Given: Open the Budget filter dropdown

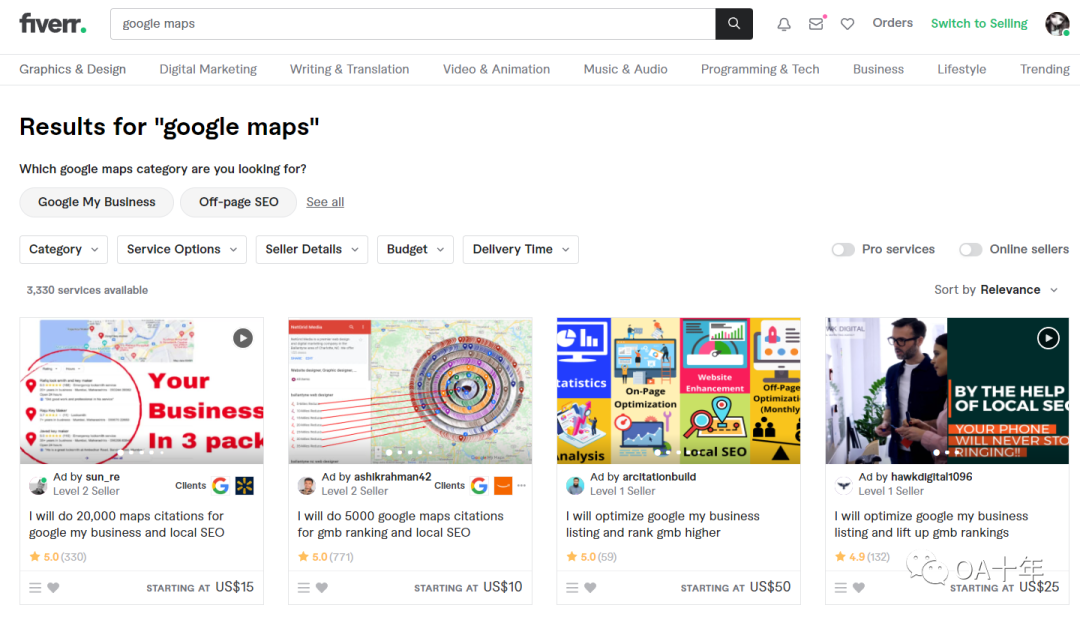Looking at the screenshot, I should point(415,250).
